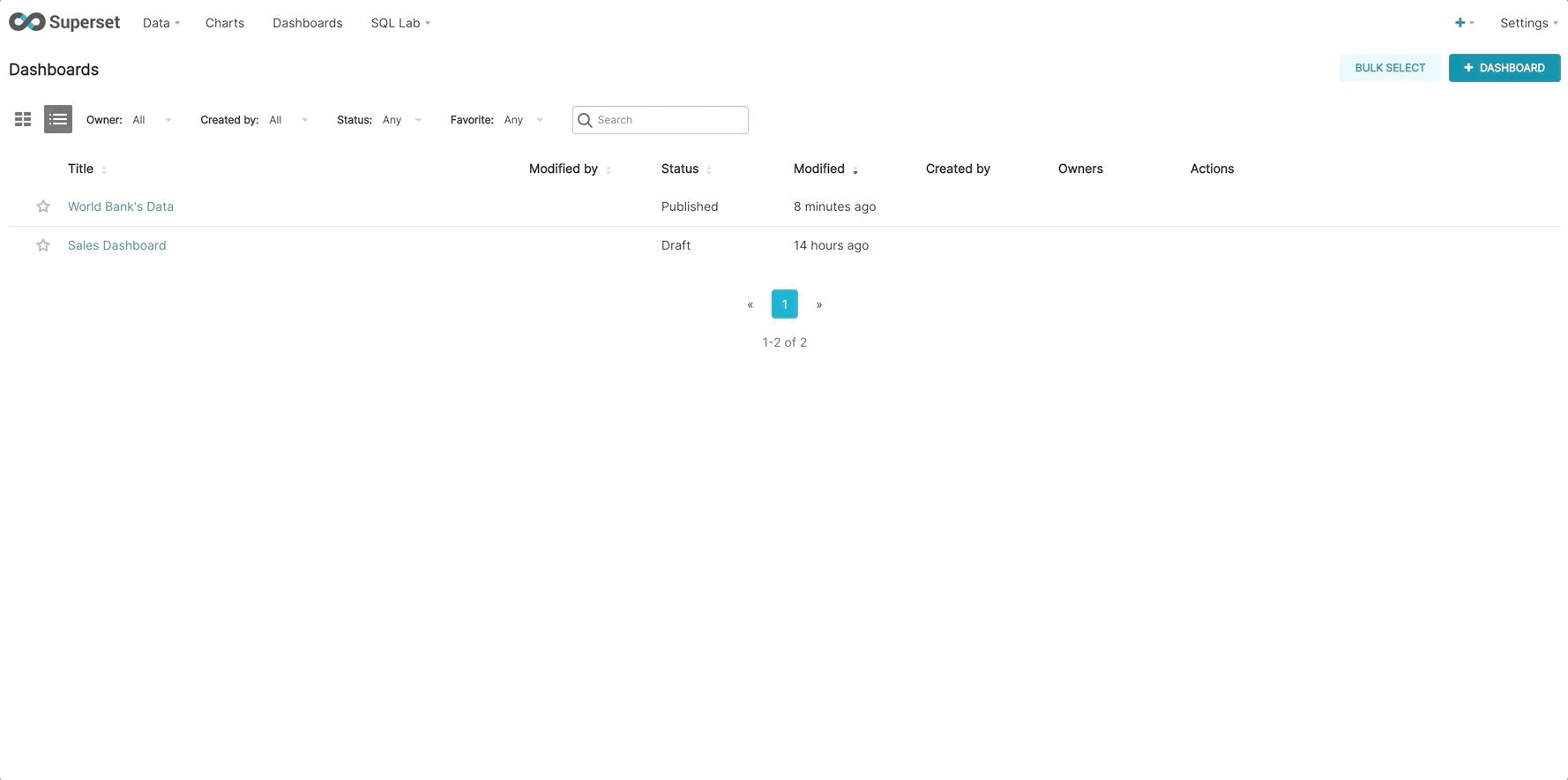
Task: Star the Sales Dashboard row
Action: tap(43, 245)
